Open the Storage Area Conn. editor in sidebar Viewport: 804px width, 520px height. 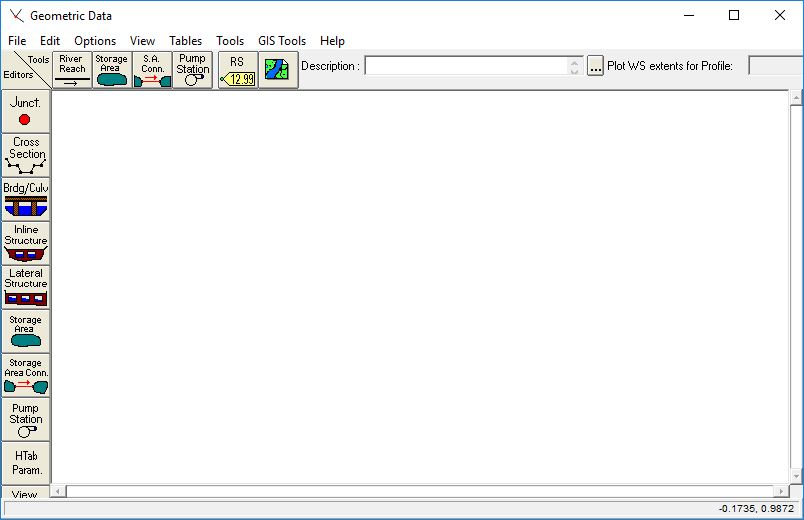[26, 375]
